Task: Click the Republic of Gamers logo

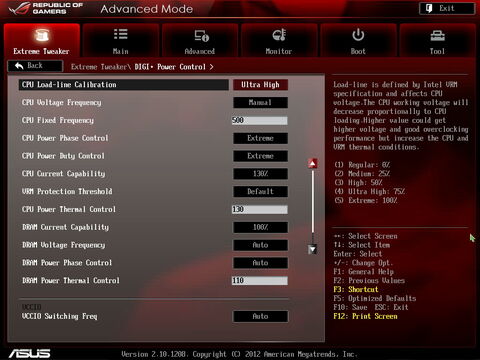Action: (46, 9)
